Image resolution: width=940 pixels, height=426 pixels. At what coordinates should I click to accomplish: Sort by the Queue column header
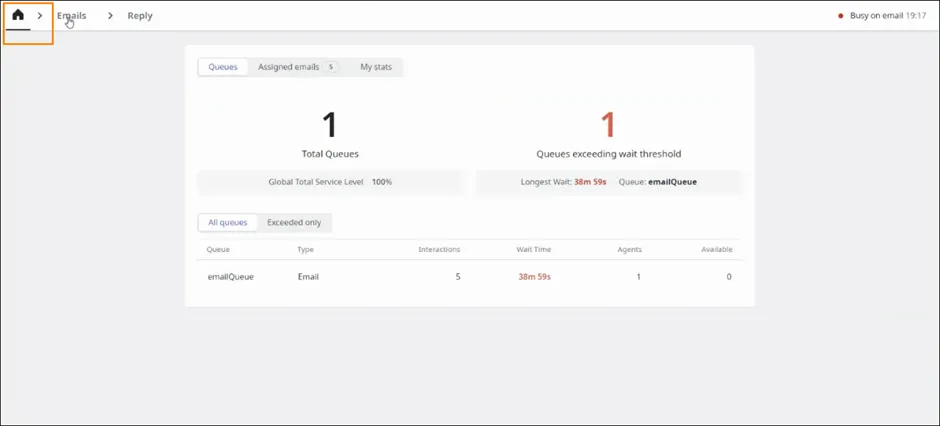tap(218, 249)
